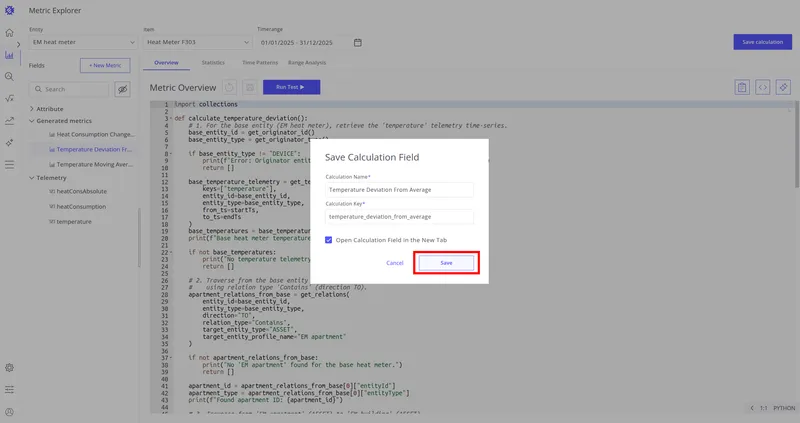The width and height of the screenshot is (800, 423).
Task: Click the Metric Explorer page title
Action: point(55,10)
